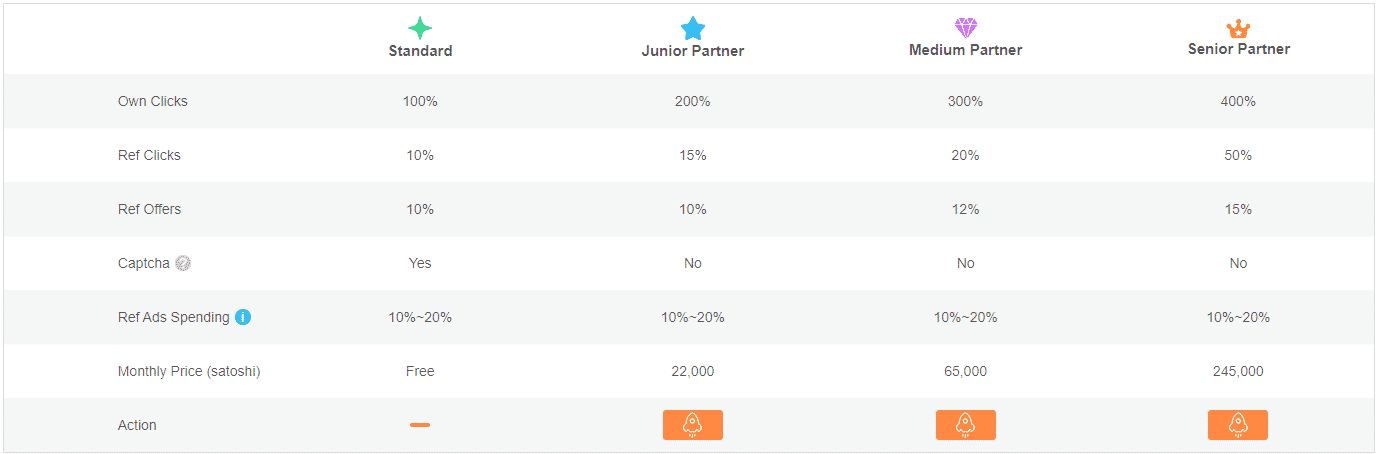Viewport: 1378px width, 454px height.
Task: Upgrade to Senior Partner with rocket button
Action: (1238, 425)
